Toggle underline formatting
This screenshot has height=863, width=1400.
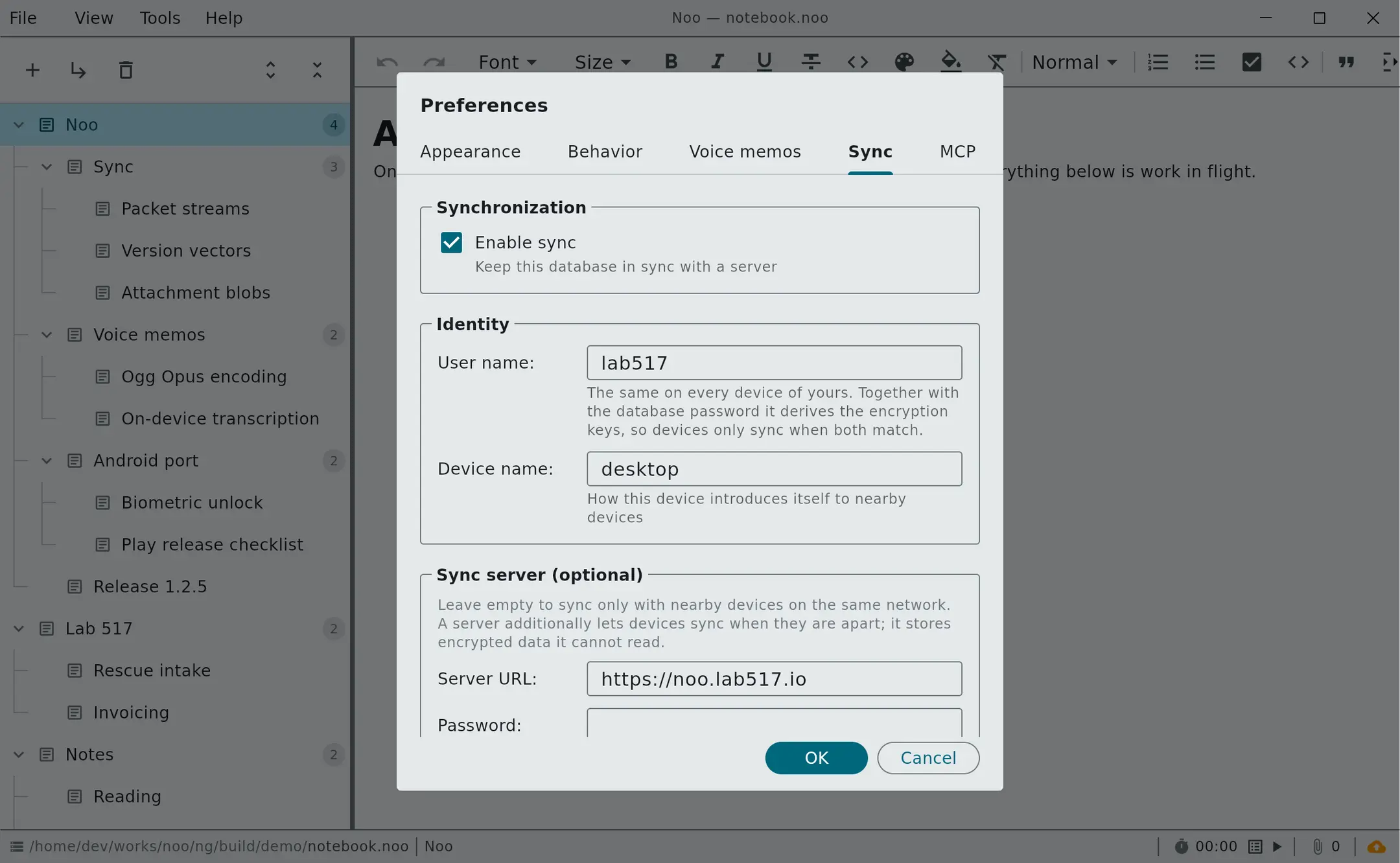pyautogui.click(x=764, y=62)
